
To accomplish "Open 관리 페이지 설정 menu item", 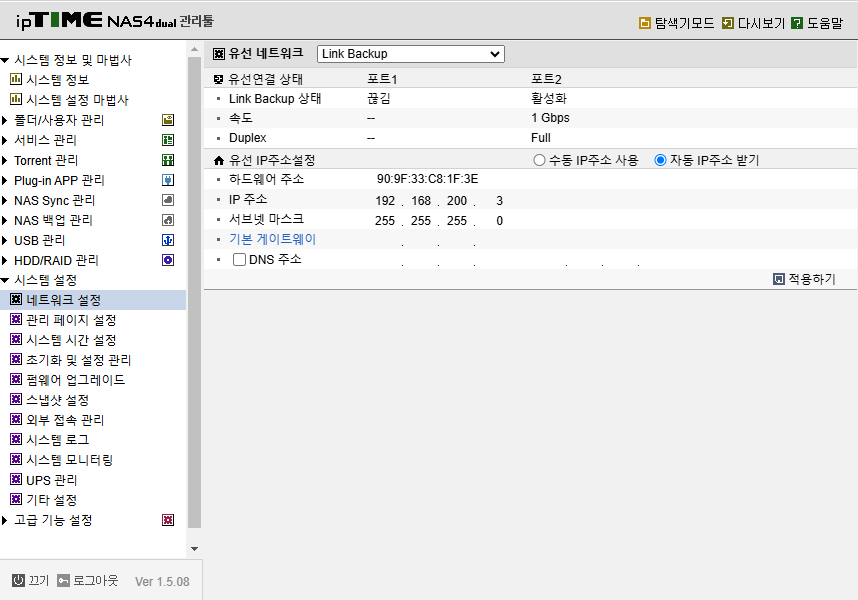I will [71, 320].
